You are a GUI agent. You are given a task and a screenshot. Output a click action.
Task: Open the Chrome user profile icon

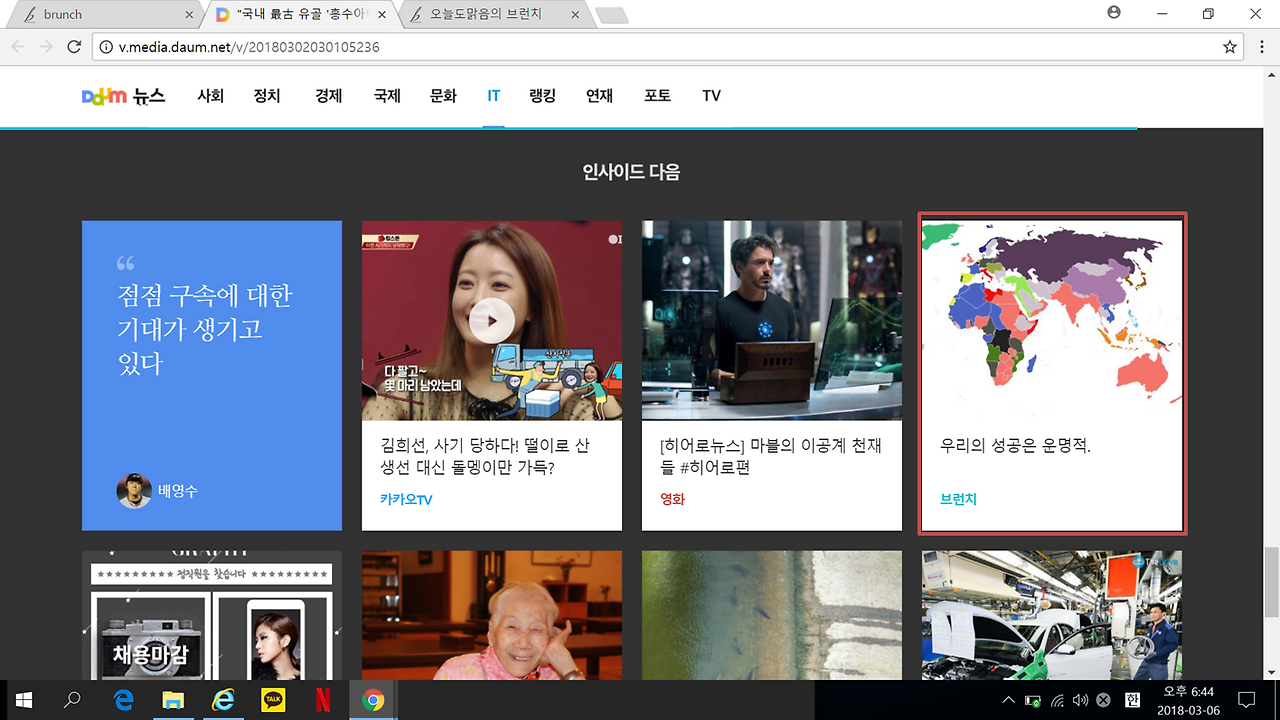(x=1114, y=13)
